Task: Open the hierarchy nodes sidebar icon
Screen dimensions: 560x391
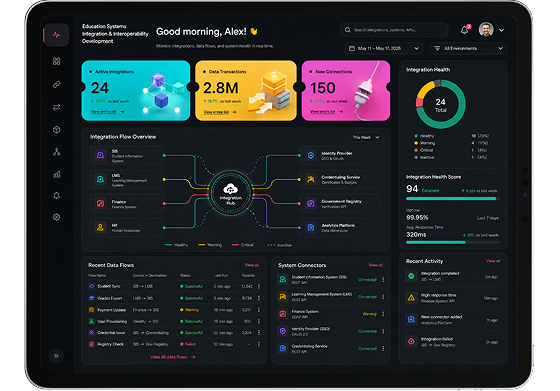Action: point(56,152)
